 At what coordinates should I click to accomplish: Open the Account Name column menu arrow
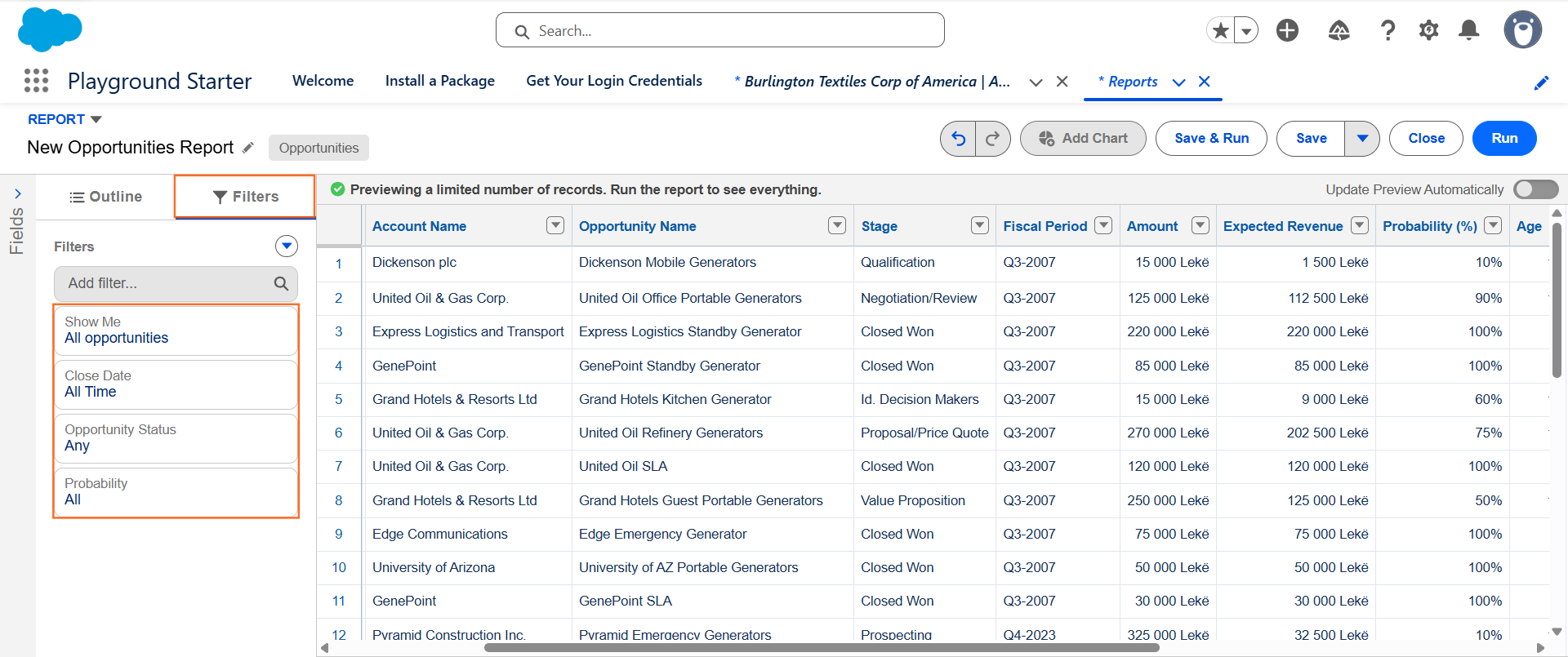pos(555,225)
